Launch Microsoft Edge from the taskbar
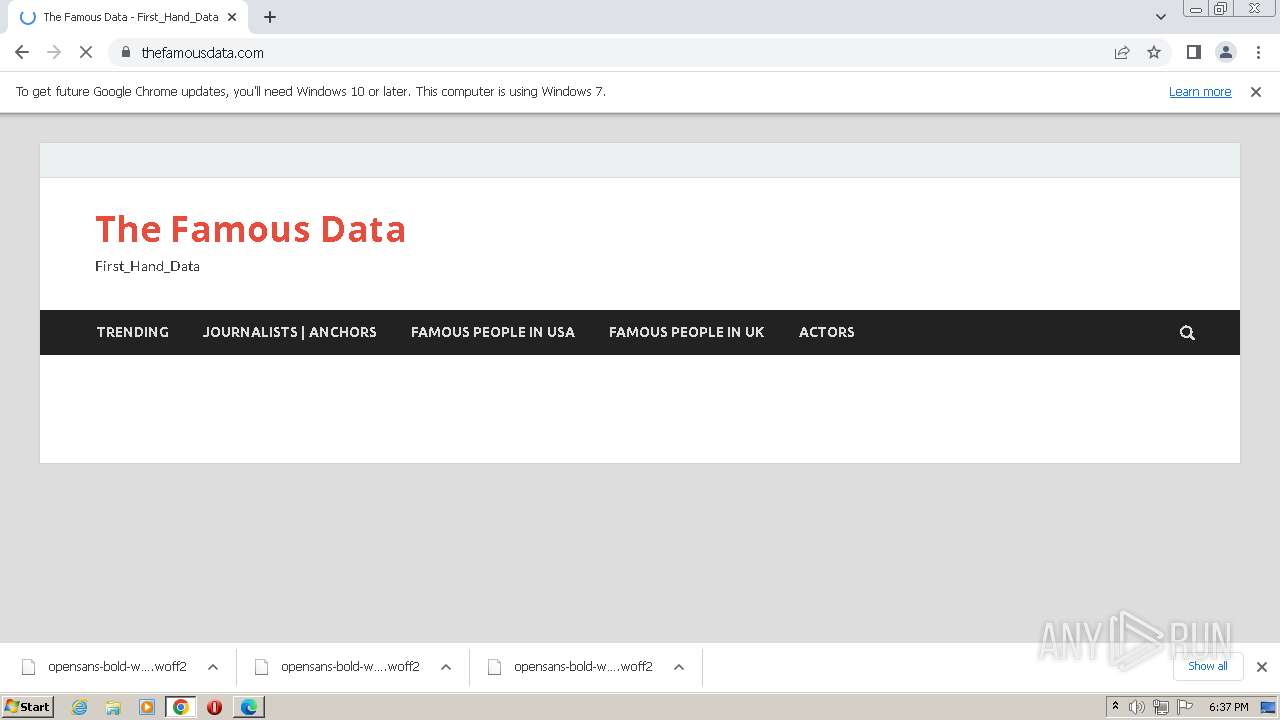 pyautogui.click(x=248, y=707)
